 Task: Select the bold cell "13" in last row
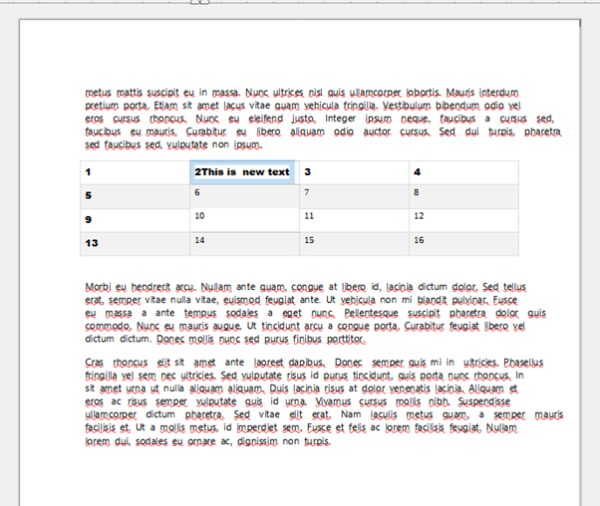click(x=135, y=244)
